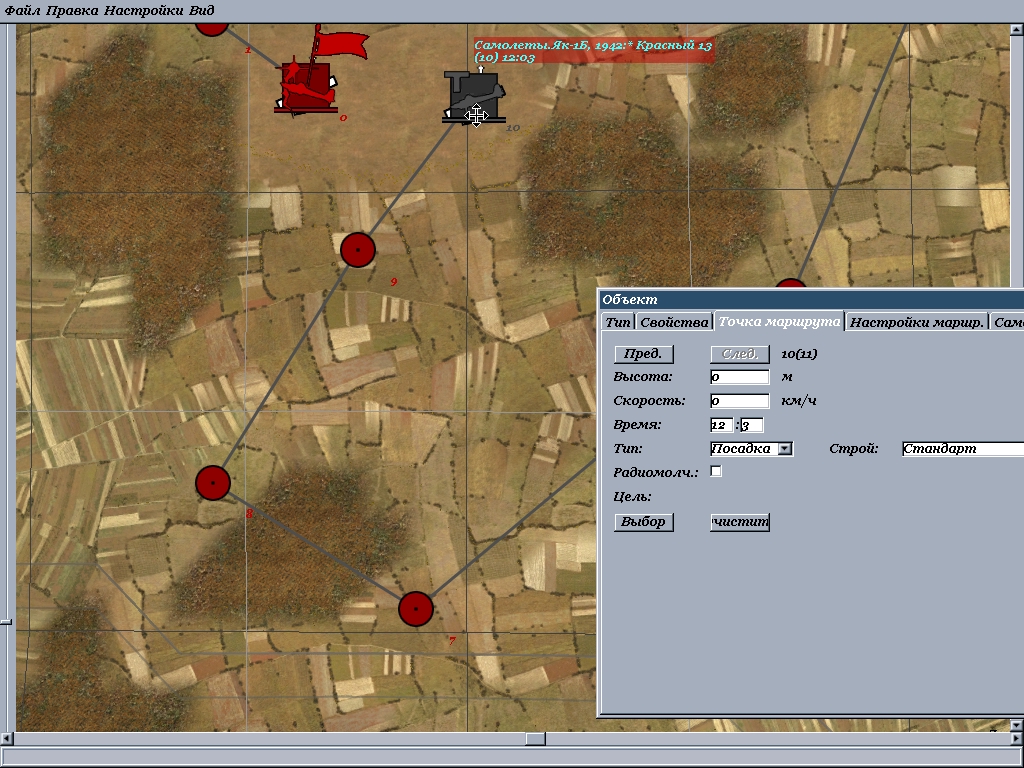Click the Время hours field showing 12
This screenshot has width=1024, height=768.
(722, 425)
